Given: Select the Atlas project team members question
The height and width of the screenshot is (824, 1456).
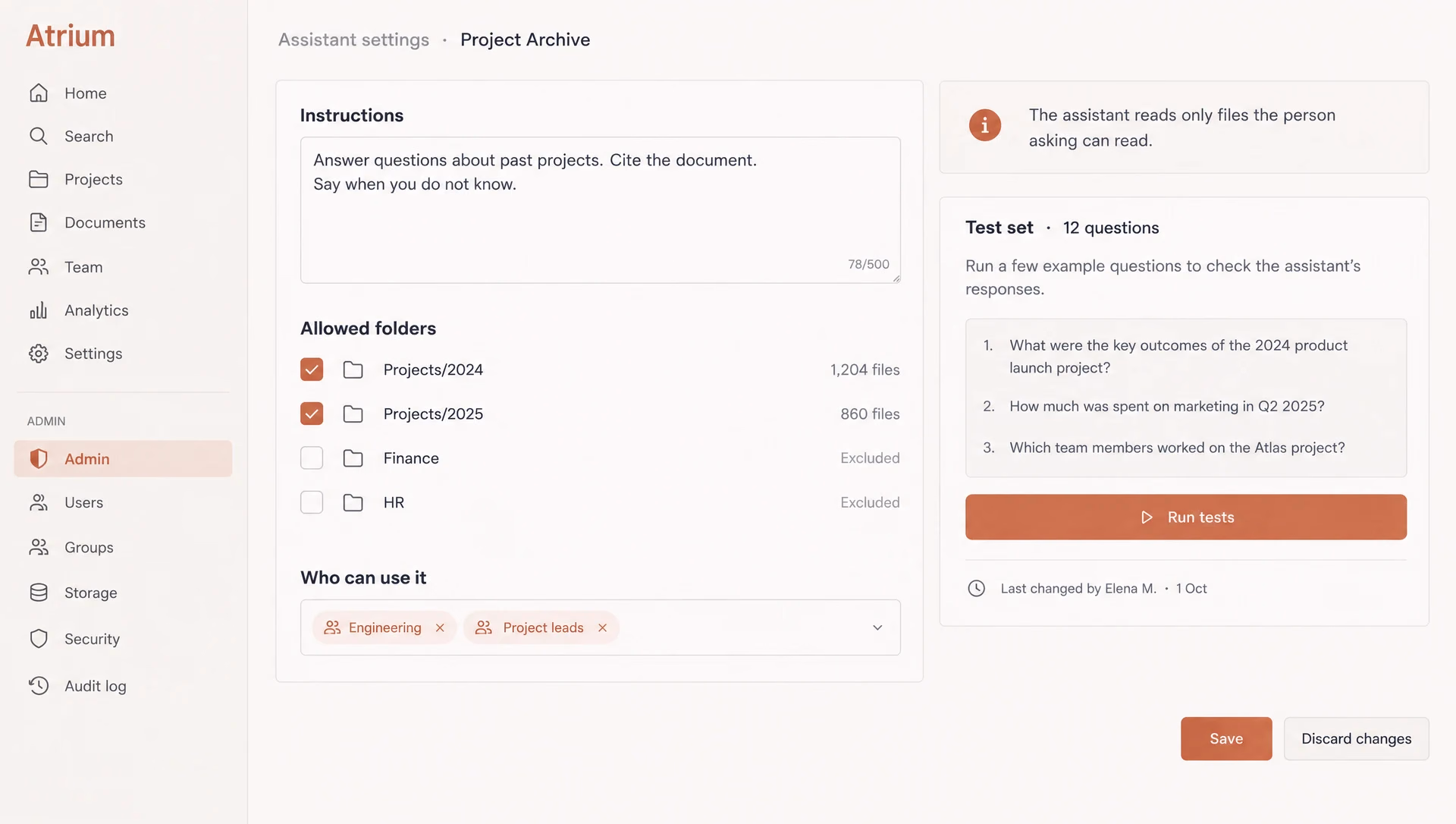Looking at the screenshot, I should [1177, 448].
